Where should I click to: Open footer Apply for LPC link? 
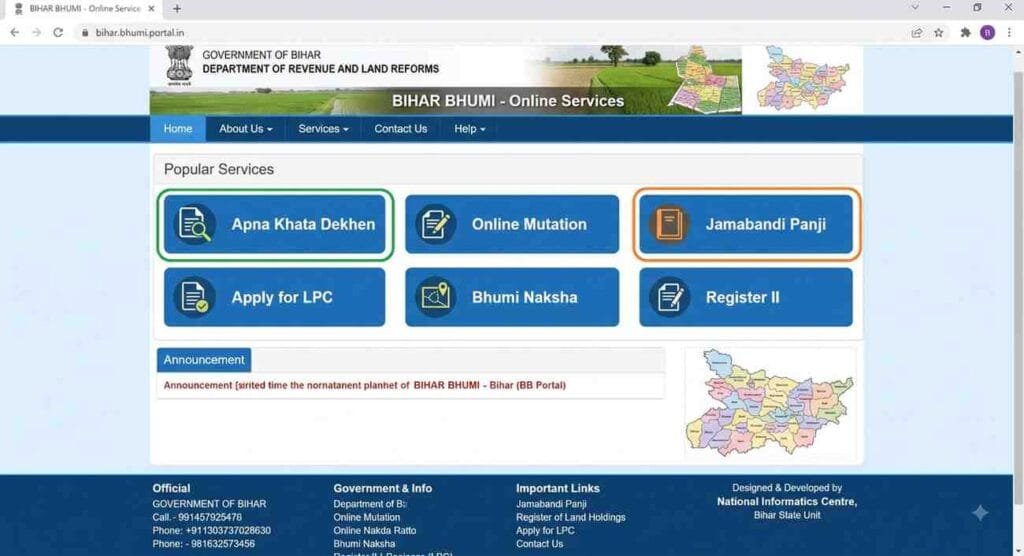coord(545,531)
